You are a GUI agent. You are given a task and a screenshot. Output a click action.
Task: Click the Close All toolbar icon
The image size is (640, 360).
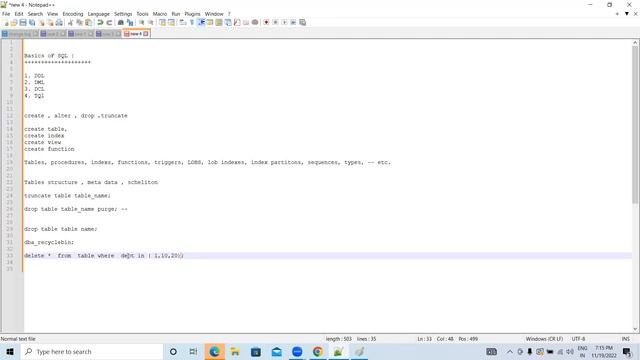pyautogui.click(x=50, y=22)
